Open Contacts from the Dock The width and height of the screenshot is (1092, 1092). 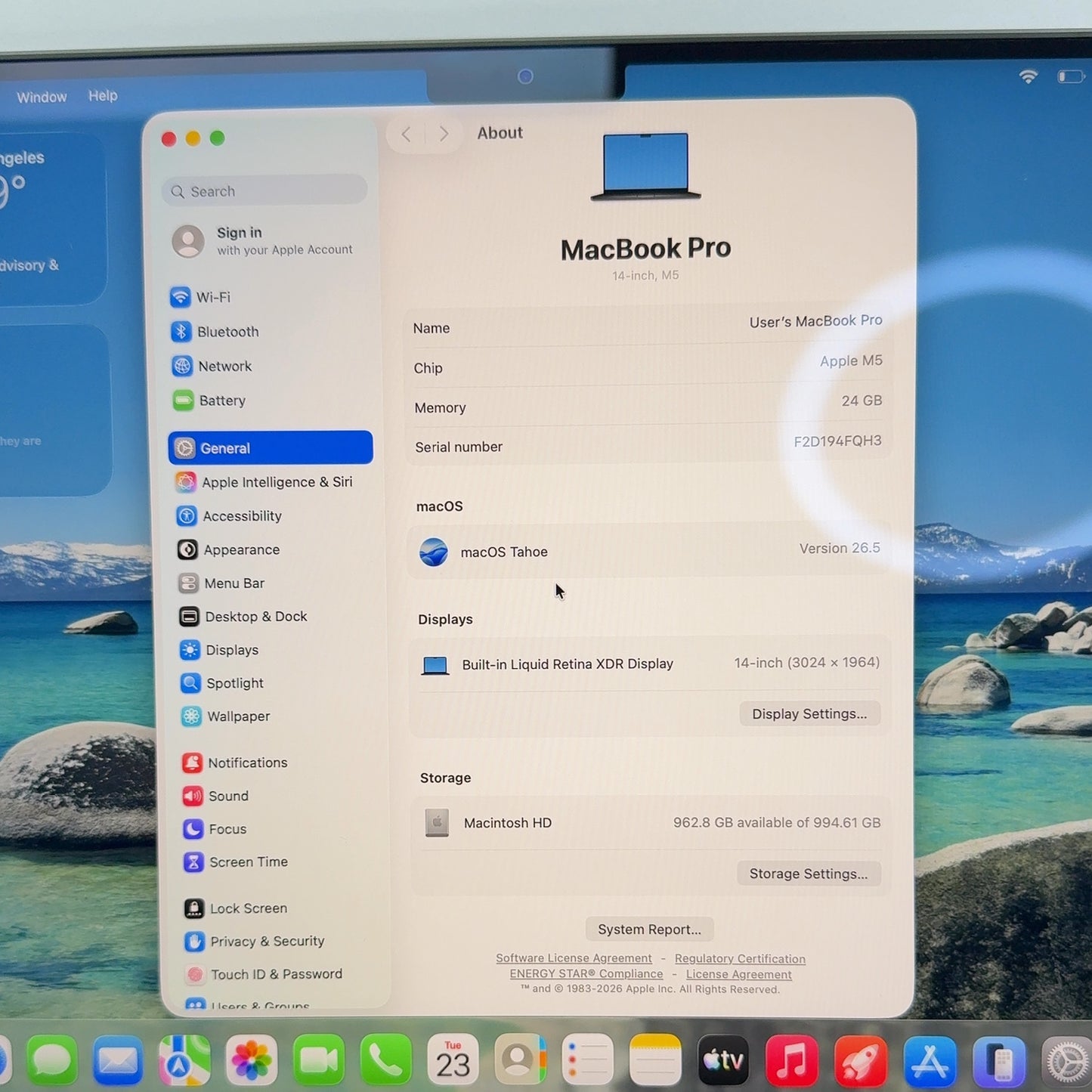(521, 1060)
